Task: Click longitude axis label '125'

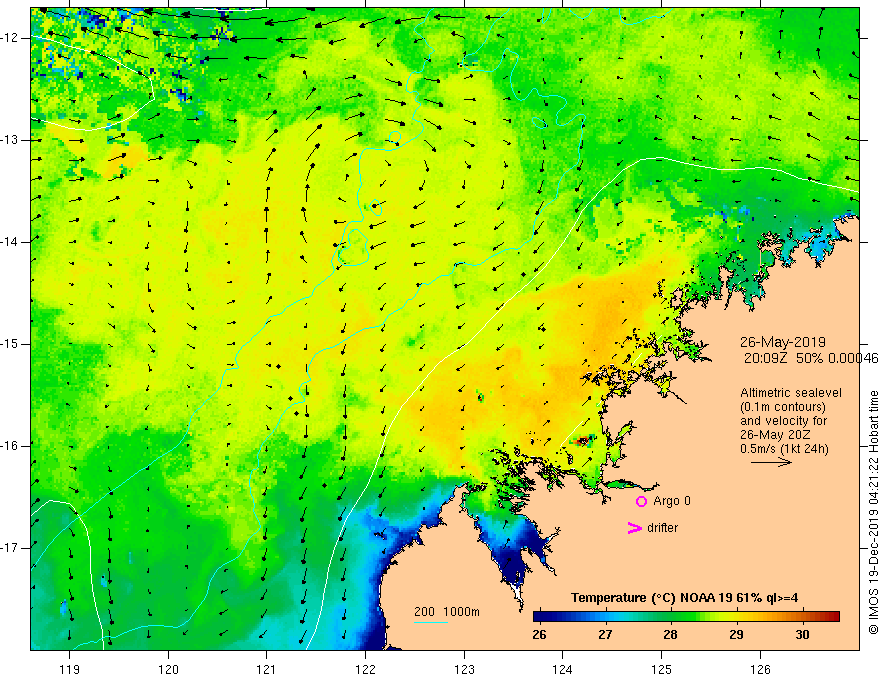Action: pyautogui.click(x=662, y=669)
